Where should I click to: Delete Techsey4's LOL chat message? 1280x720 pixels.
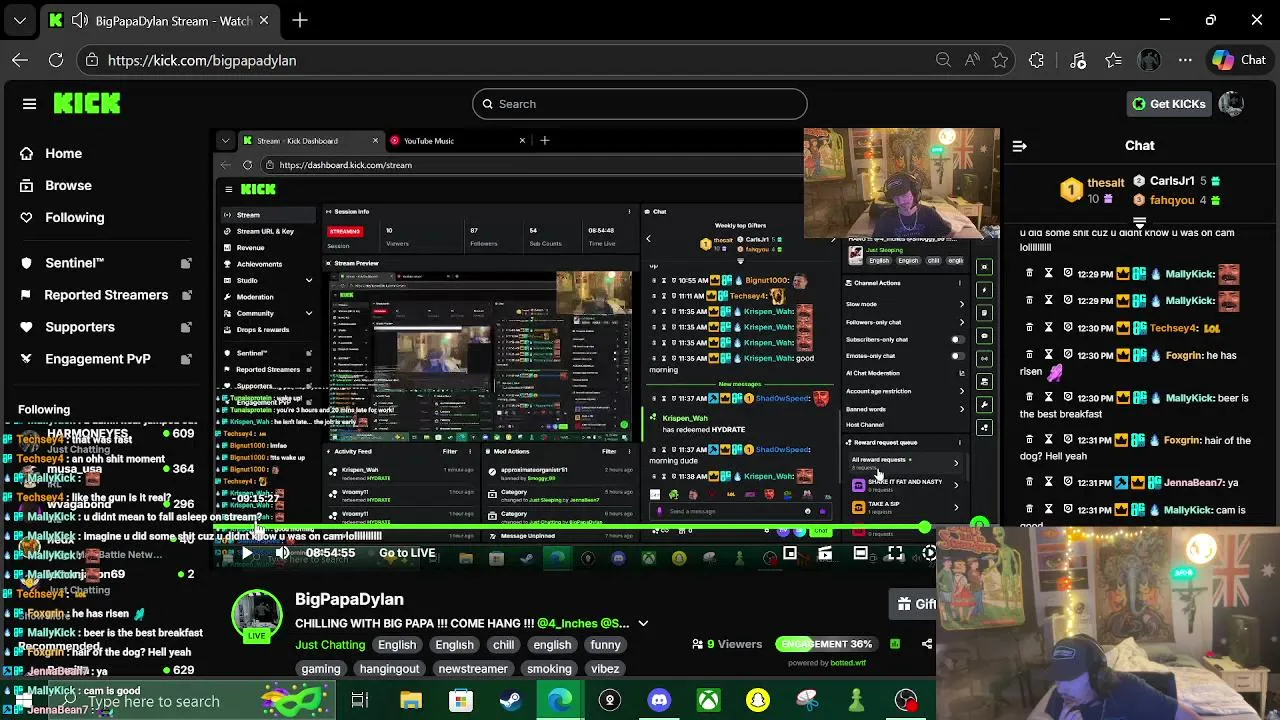(1029, 328)
